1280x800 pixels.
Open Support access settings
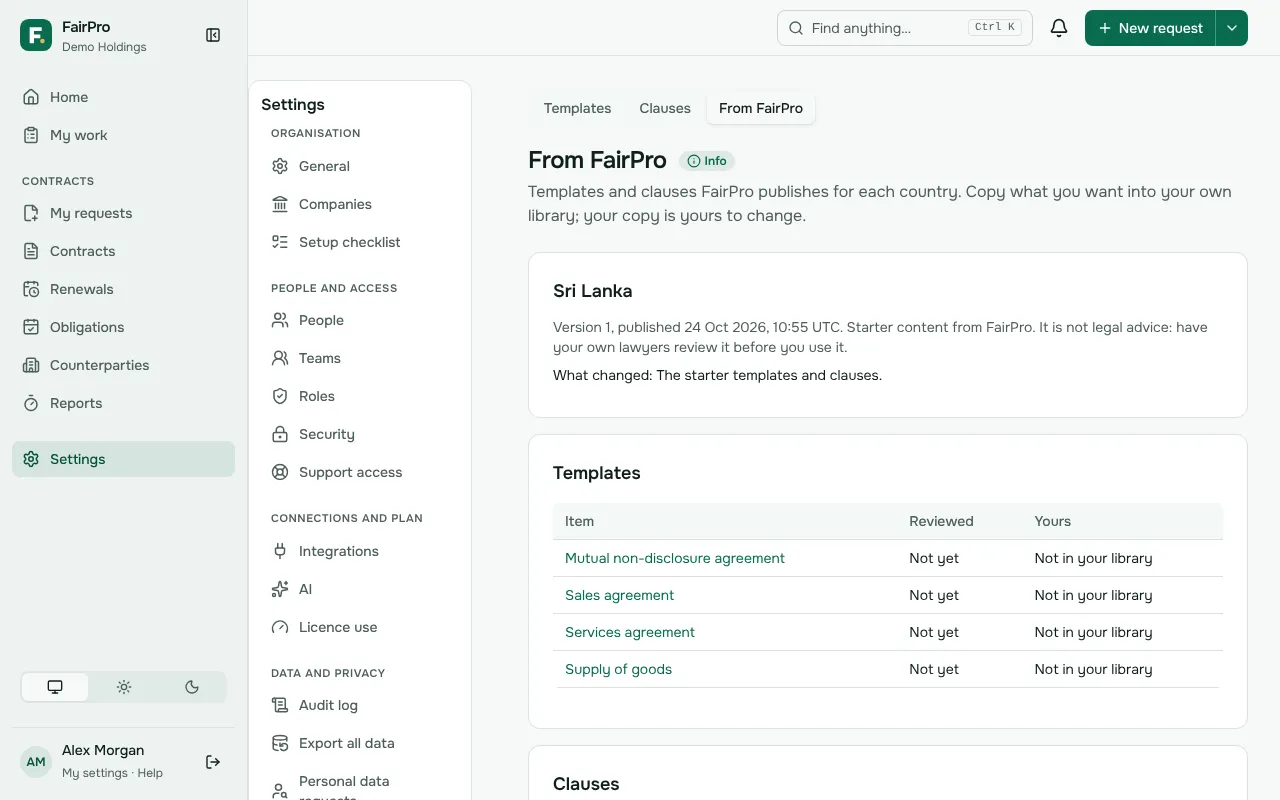click(x=360, y=472)
